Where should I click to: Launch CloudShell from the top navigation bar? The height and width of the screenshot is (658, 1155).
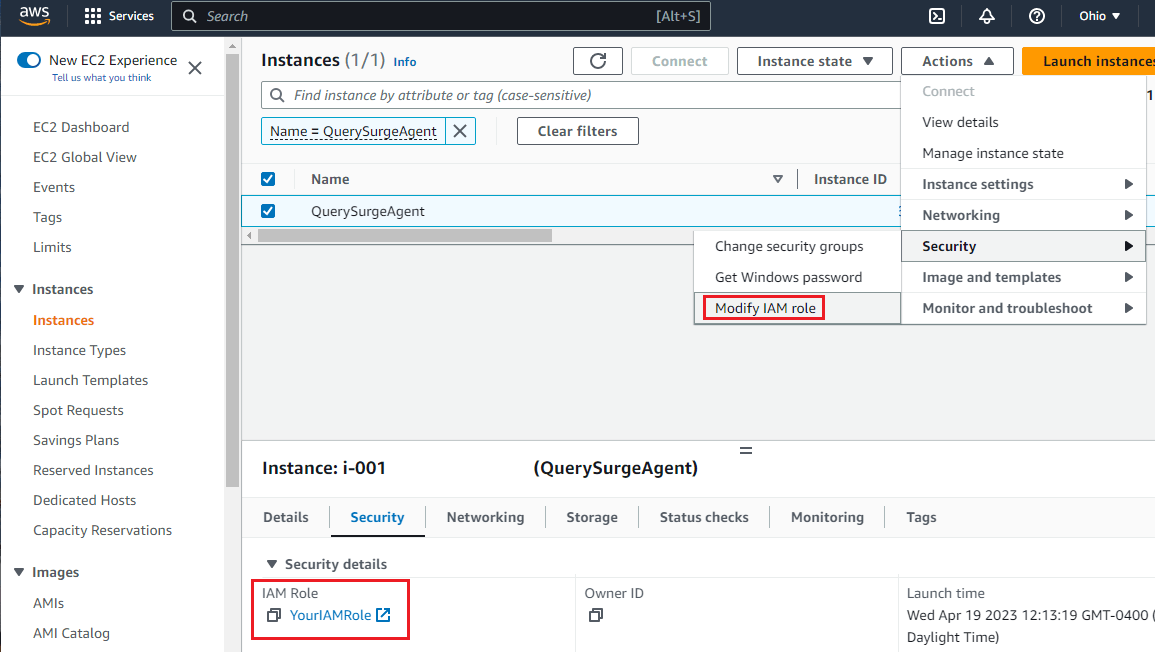(936, 16)
